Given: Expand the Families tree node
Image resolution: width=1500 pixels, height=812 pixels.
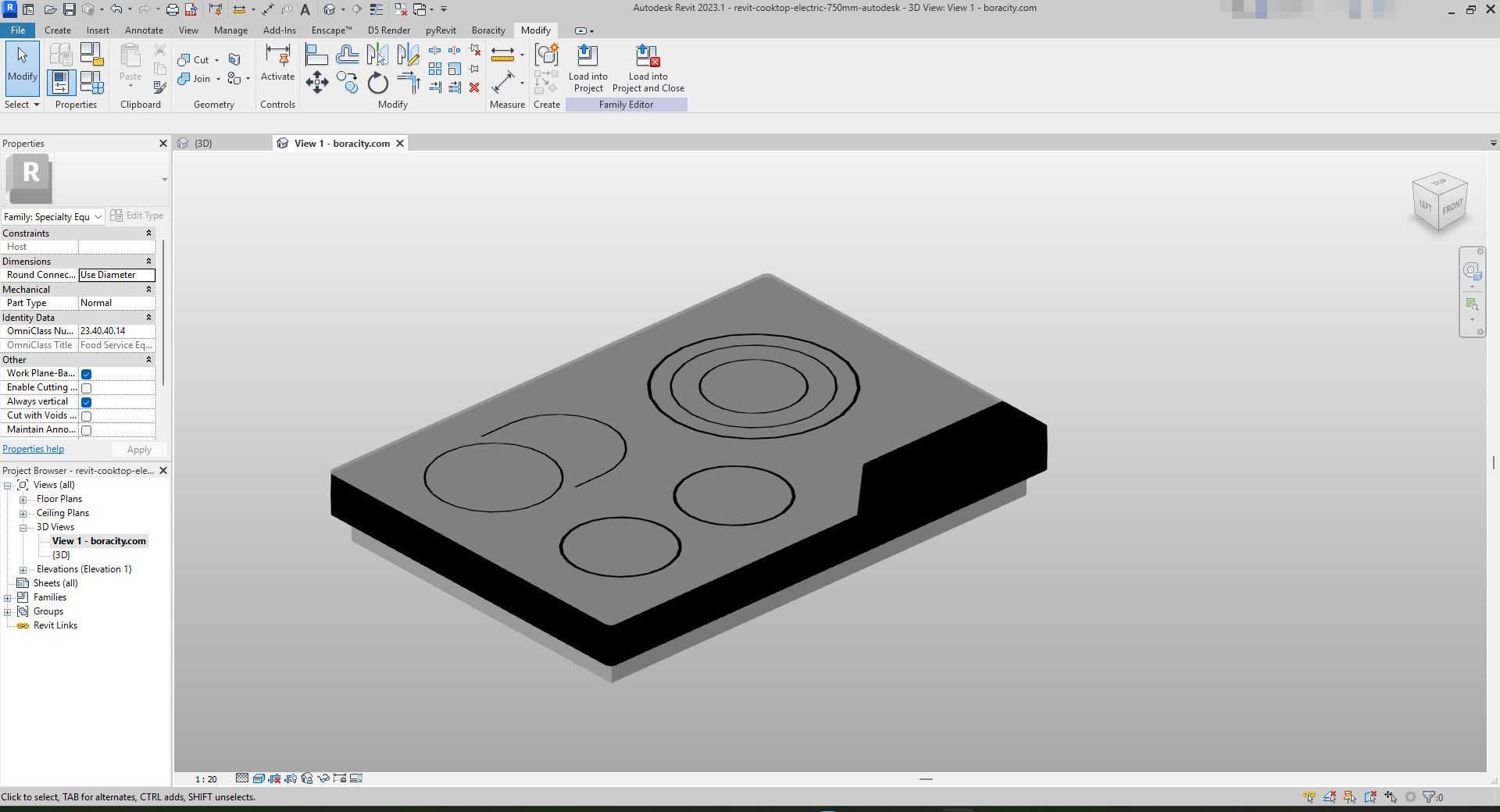Looking at the screenshot, I should [x=8, y=598].
